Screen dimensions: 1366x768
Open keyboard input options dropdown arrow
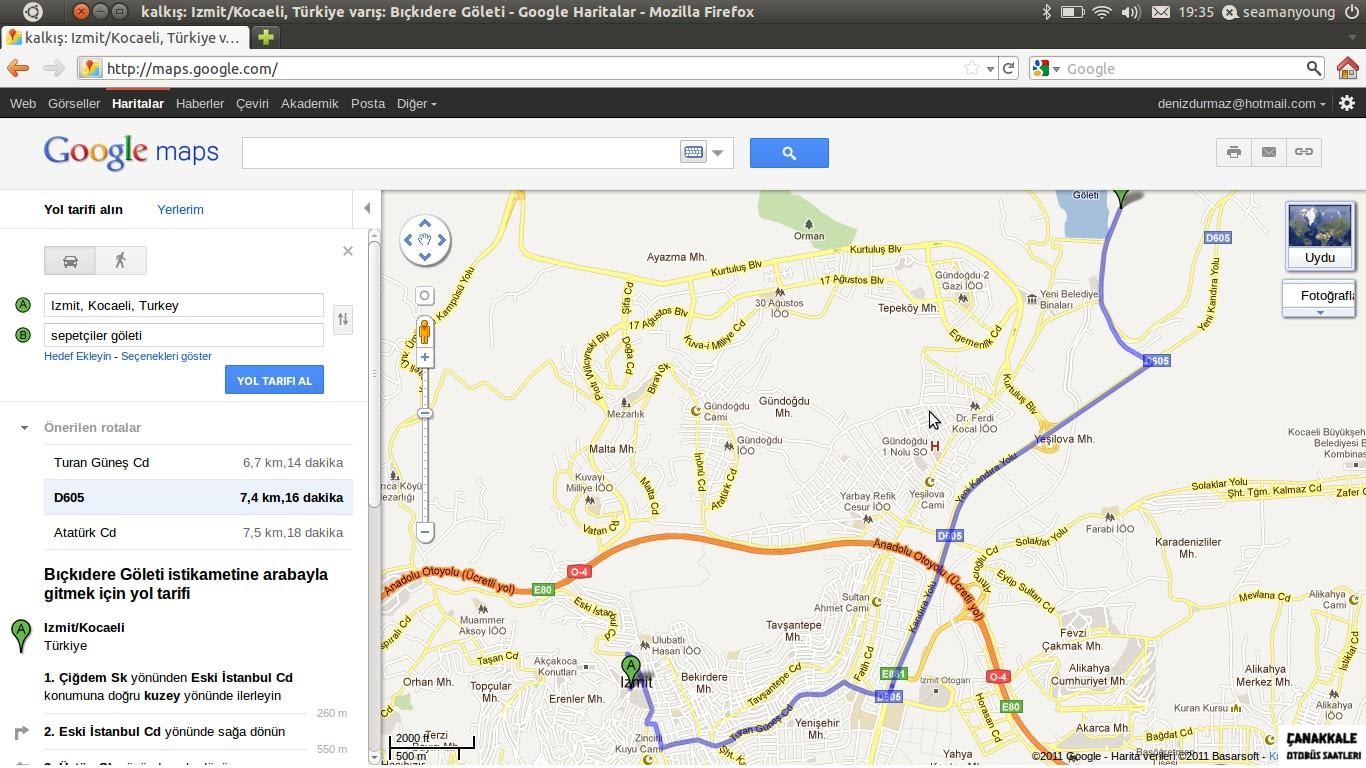click(718, 153)
